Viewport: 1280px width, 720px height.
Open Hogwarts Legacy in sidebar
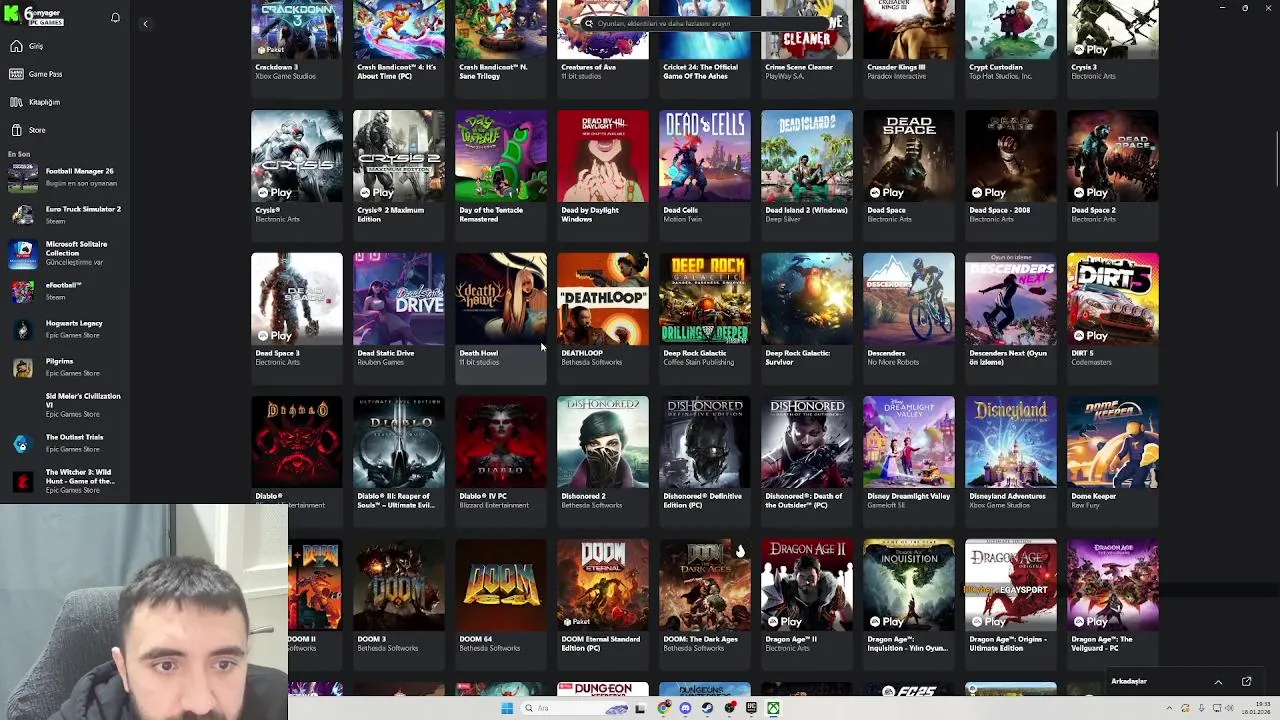(x=64, y=329)
